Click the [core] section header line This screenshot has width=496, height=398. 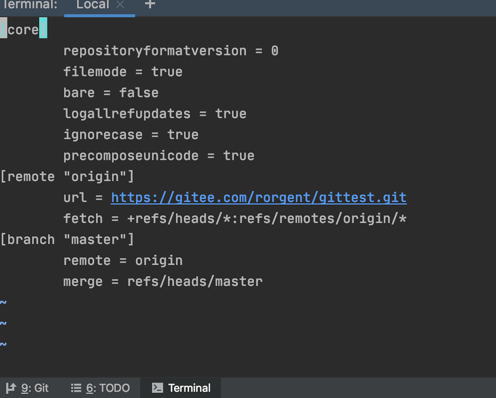click(23, 30)
